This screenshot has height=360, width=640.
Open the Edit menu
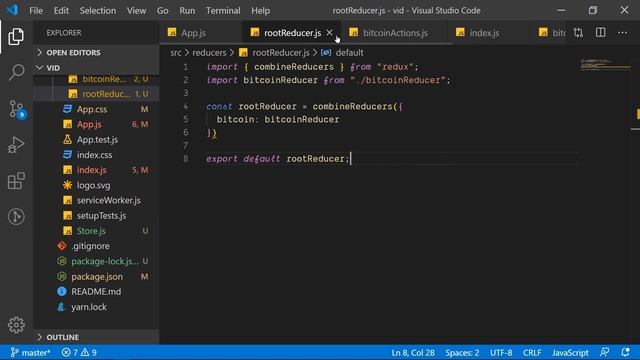(61, 11)
